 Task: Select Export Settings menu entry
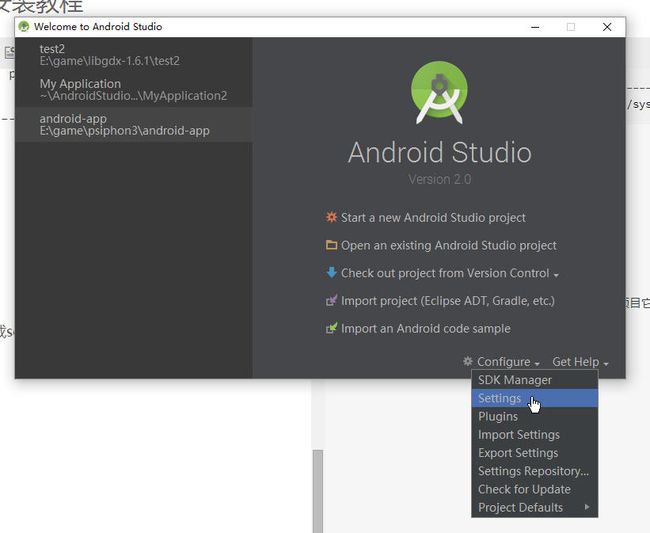pos(534,453)
